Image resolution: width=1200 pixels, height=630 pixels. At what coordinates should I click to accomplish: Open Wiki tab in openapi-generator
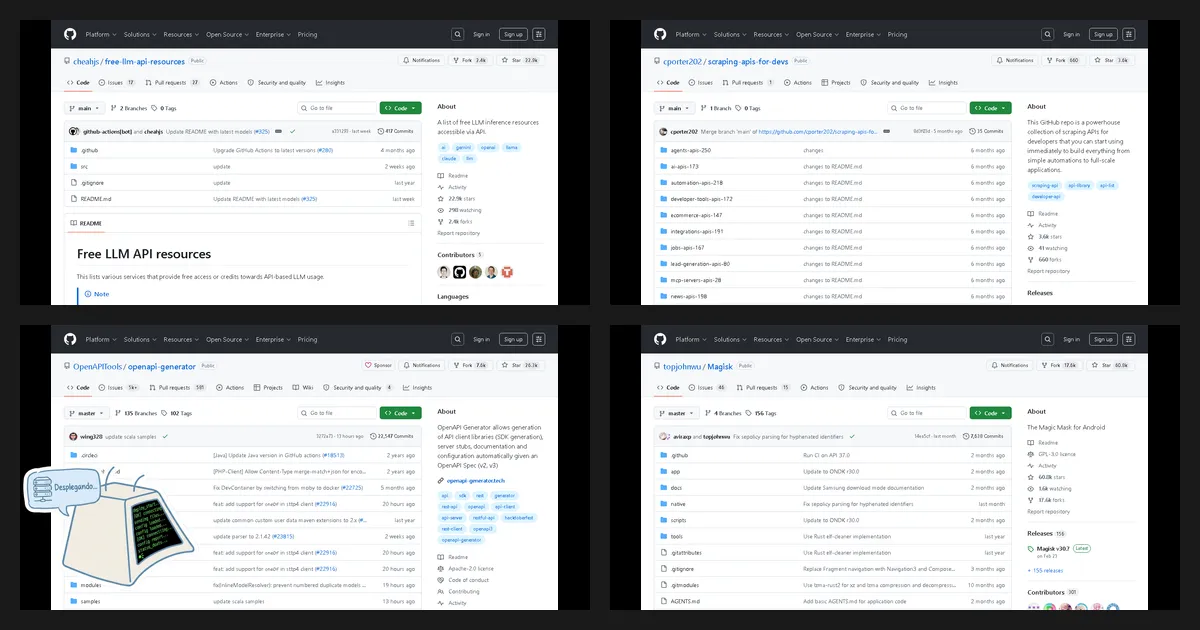coord(304,388)
